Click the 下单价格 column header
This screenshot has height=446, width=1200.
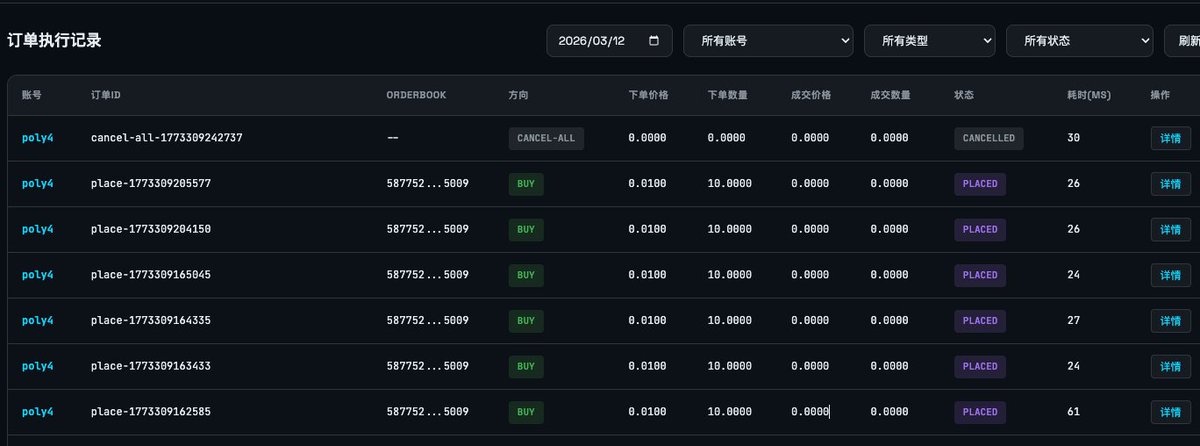point(648,95)
